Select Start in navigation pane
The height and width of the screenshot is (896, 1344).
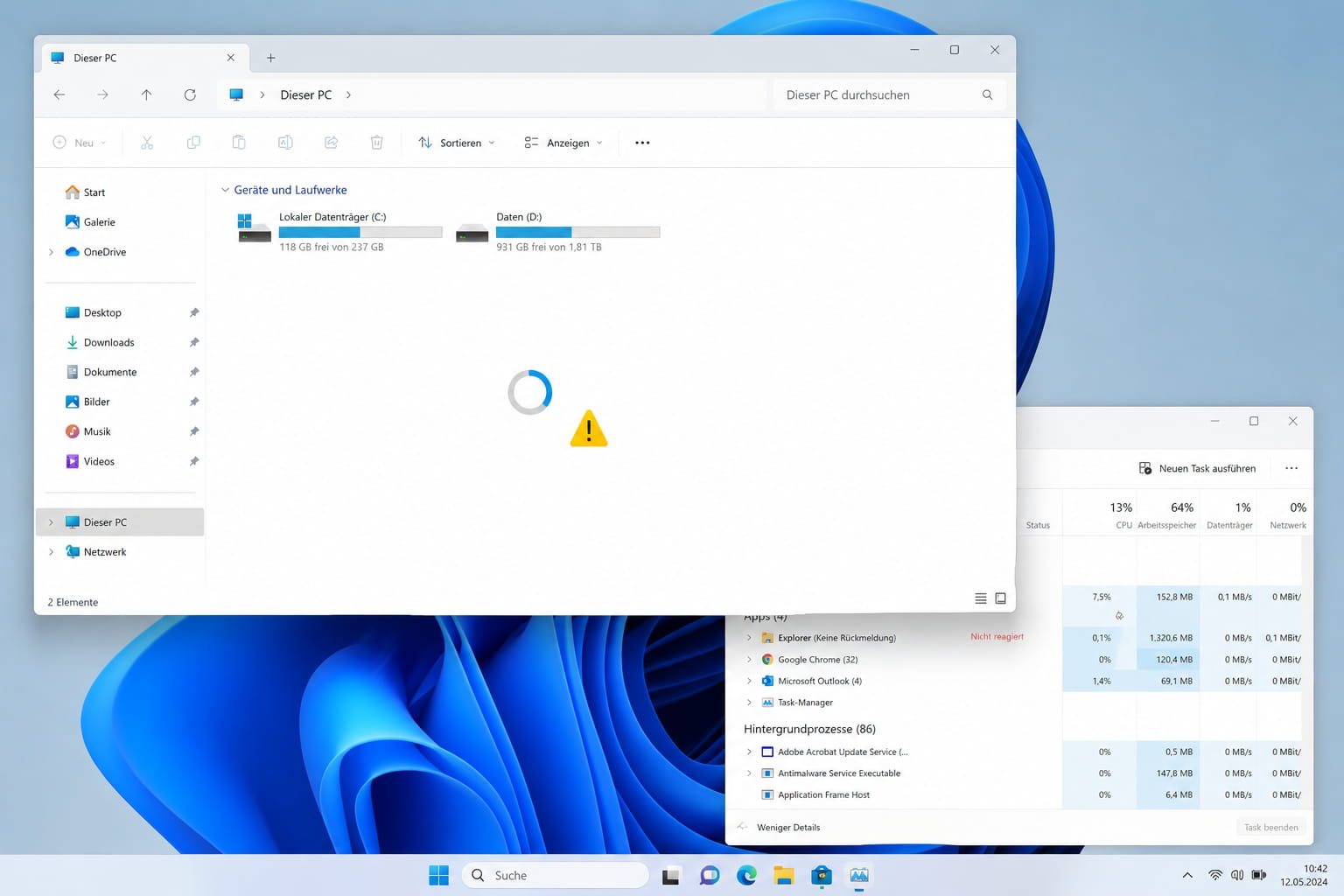[x=85, y=192]
